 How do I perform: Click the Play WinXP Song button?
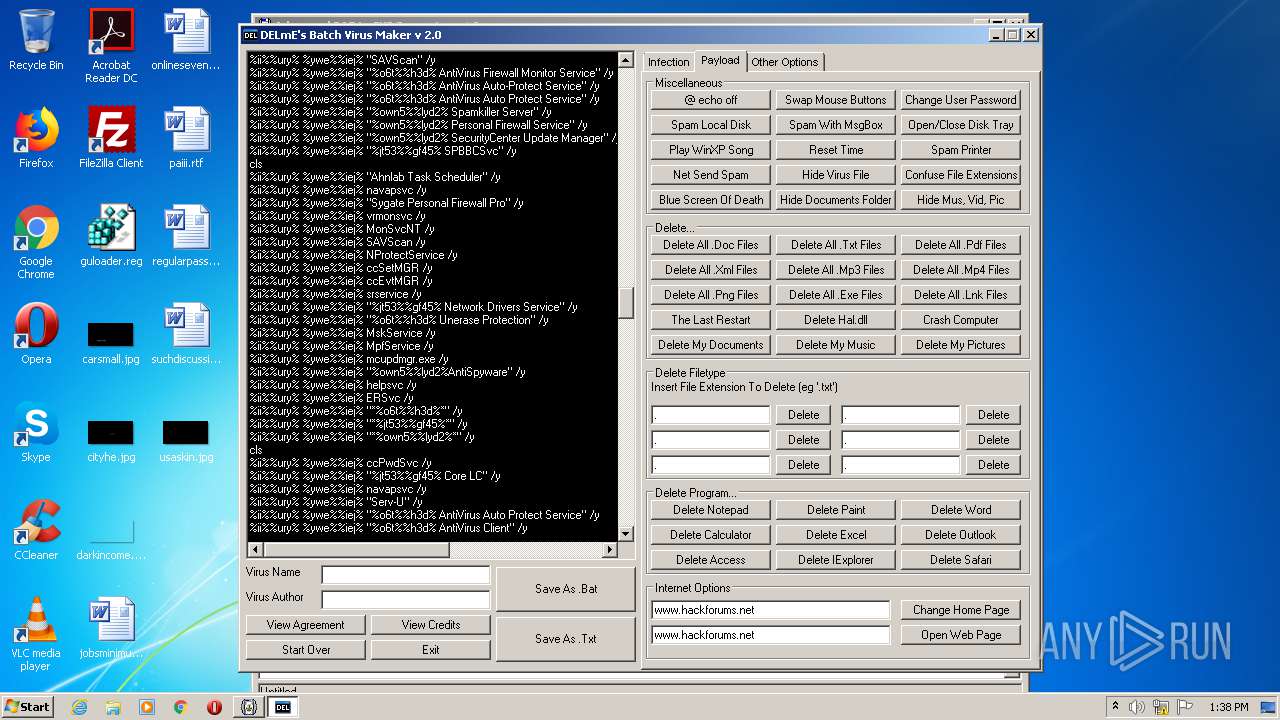tap(711, 150)
